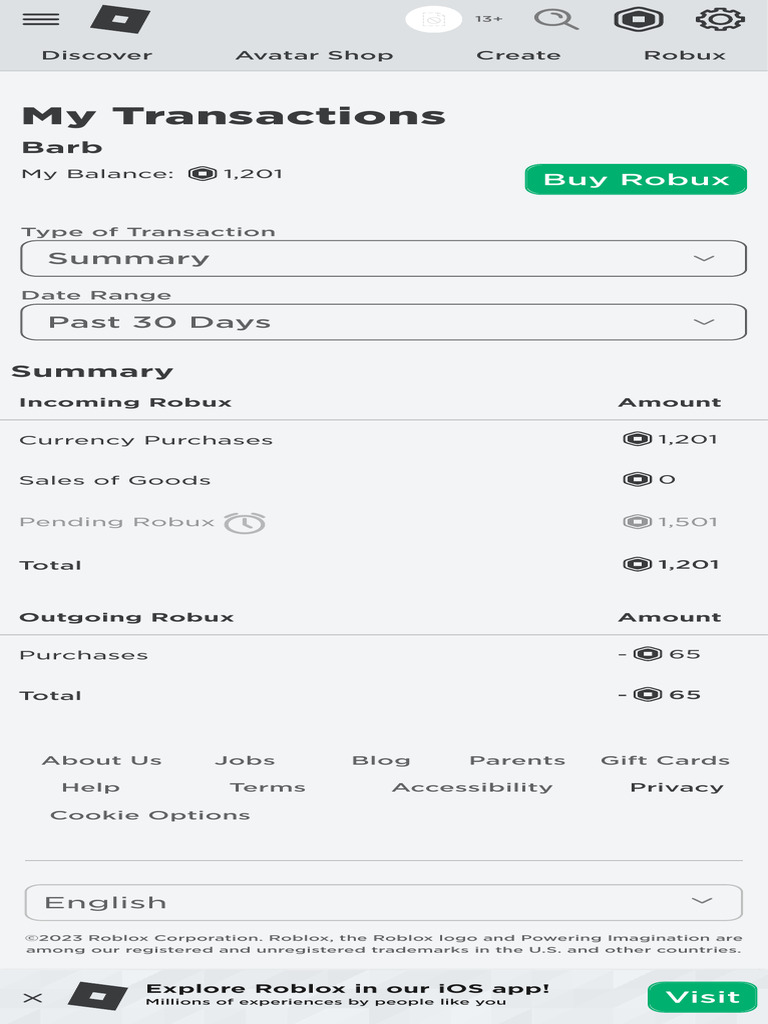The image size is (768, 1024).
Task: Open the settings gear icon
Action: click(x=720, y=19)
